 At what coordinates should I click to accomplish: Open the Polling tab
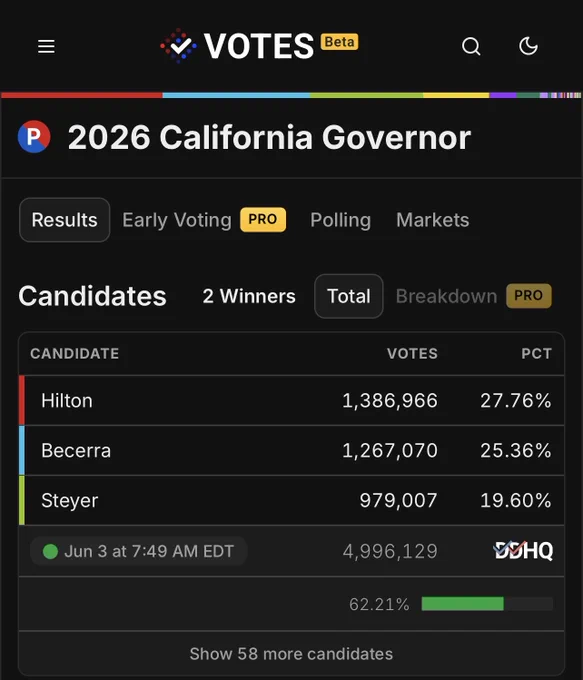pos(341,220)
